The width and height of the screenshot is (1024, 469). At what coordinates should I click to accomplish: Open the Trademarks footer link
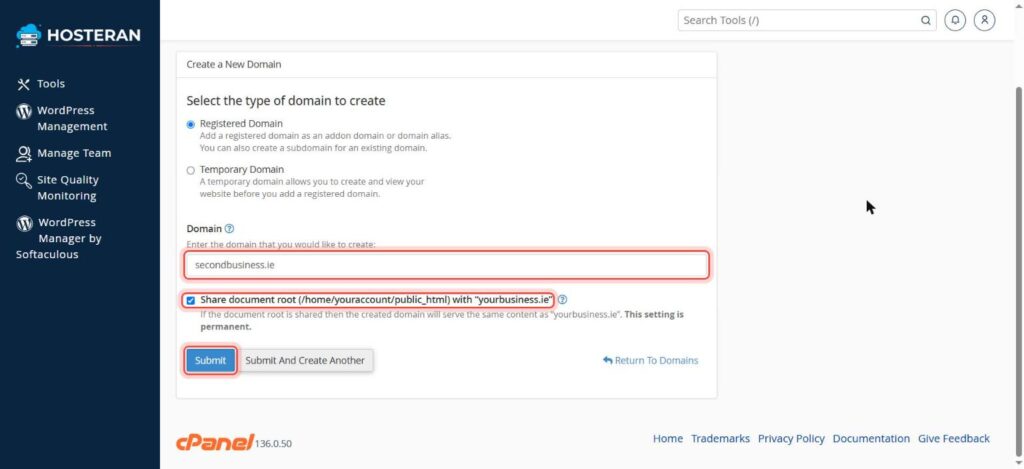720,439
